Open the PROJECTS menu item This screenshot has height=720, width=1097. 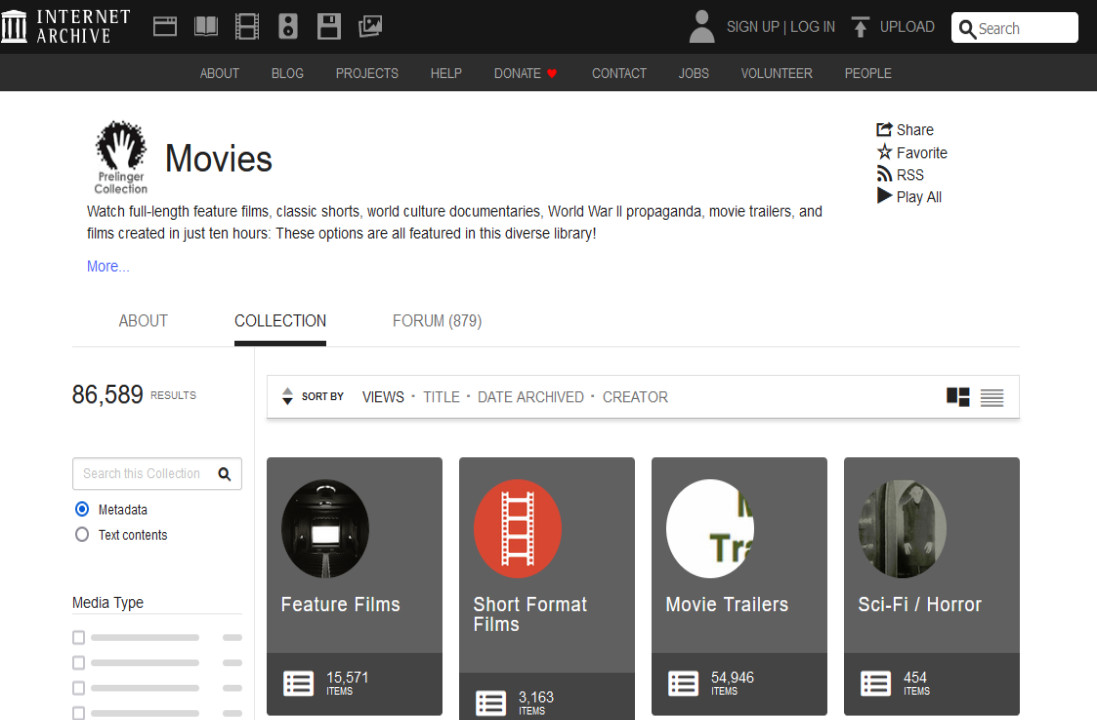click(x=367, y=73)
